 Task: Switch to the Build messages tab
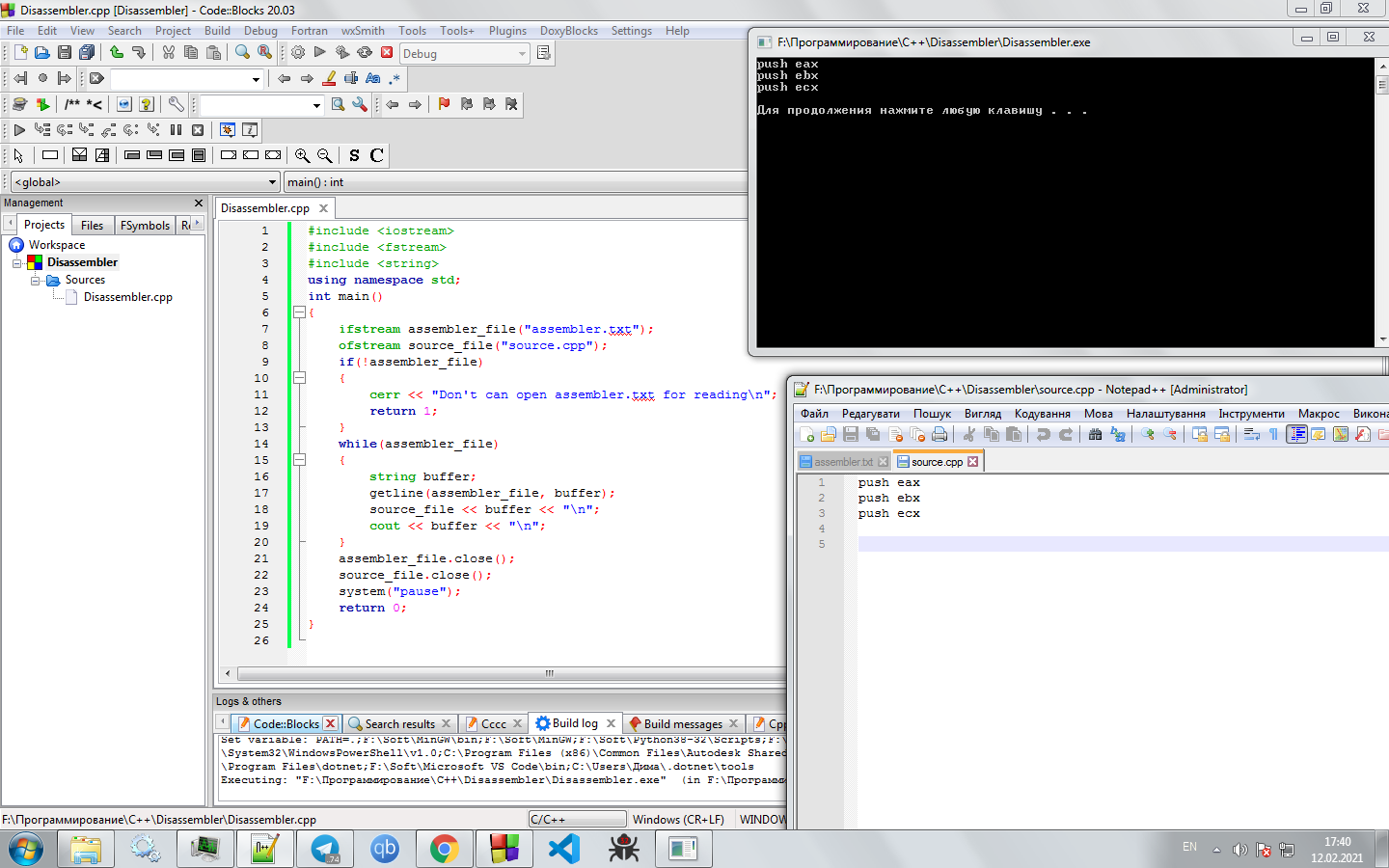pyautogui.click(x=683, y=723)
